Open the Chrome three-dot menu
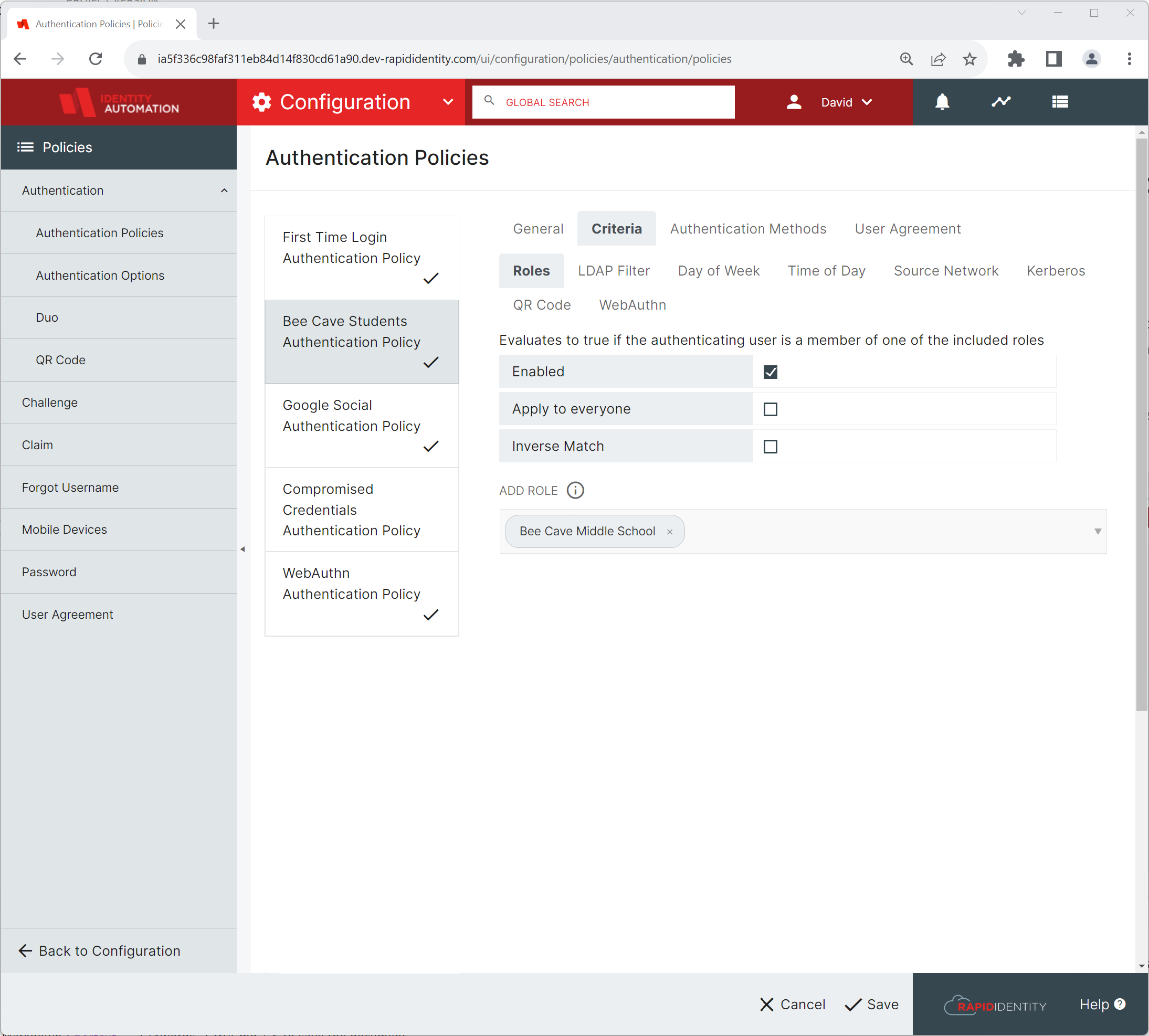Viewport: 1149px width, 1036px height. (x=1130, y=59)
